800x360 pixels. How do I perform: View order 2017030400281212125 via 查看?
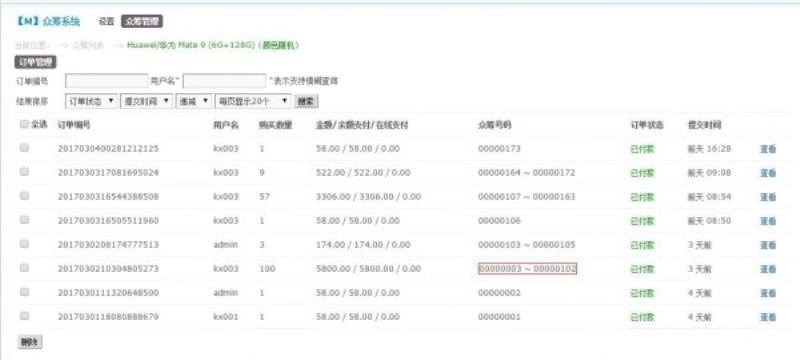tap(768, 149)
